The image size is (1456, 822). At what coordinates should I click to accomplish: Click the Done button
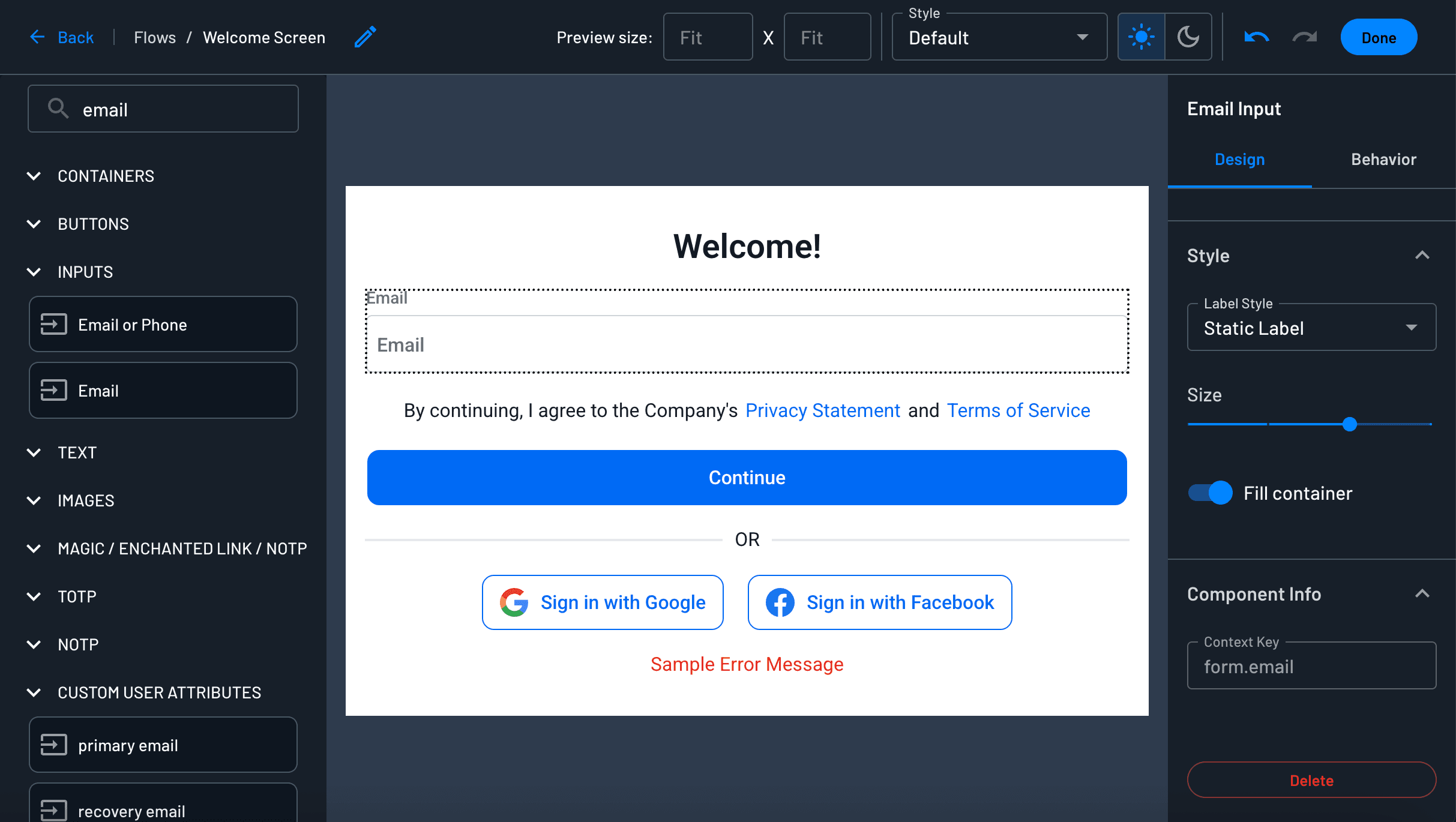1378,37
